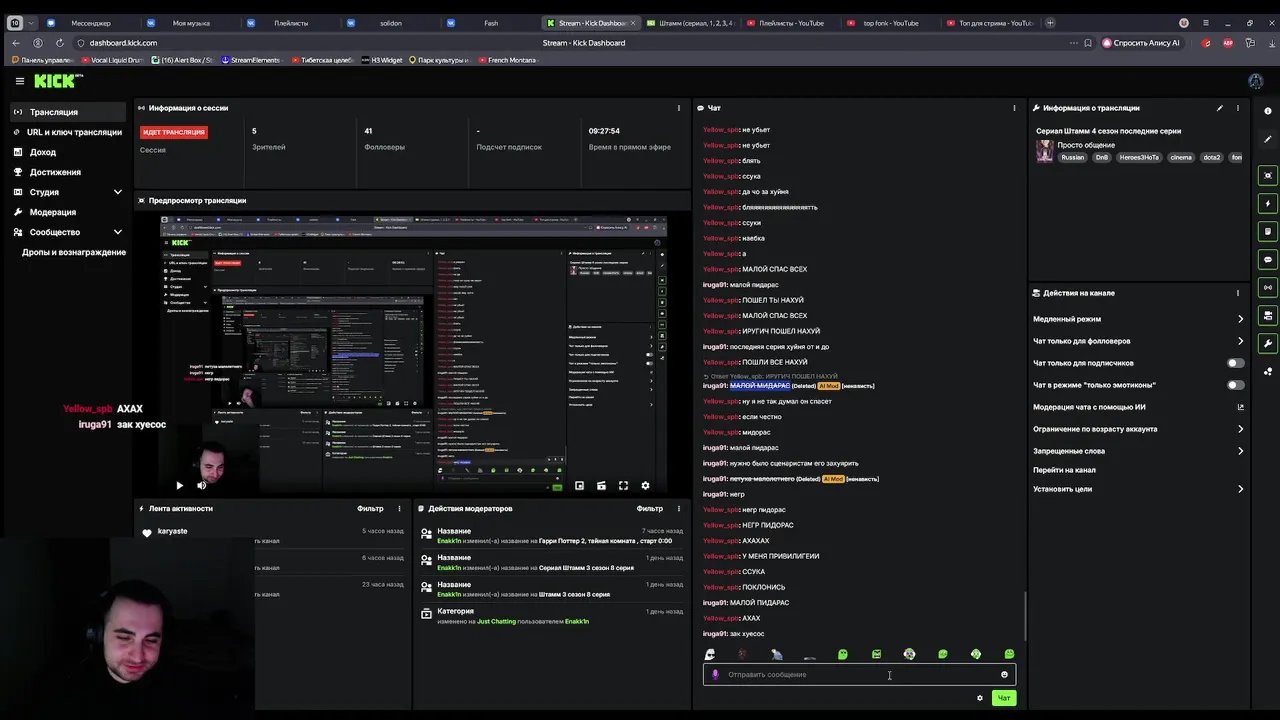The width and height of the screenshot is (1280, 720).
Task: Open the emoji picker in the chat input
Action: tap(1004, 674)
